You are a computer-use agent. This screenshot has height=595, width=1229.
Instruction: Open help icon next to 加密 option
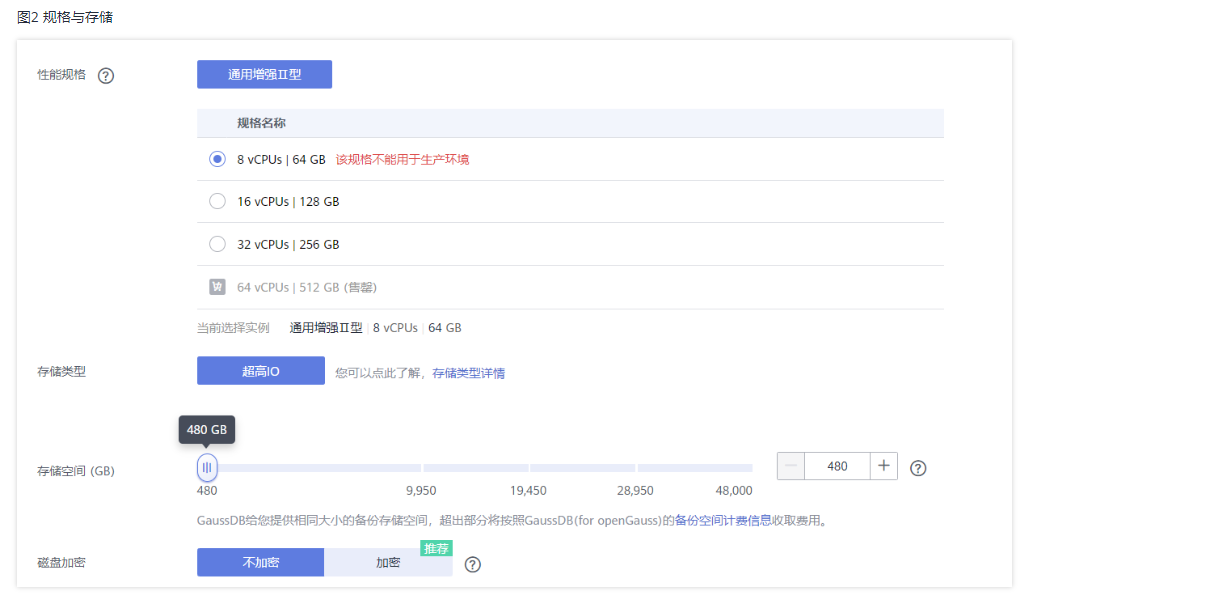click(x=473, y=564)
